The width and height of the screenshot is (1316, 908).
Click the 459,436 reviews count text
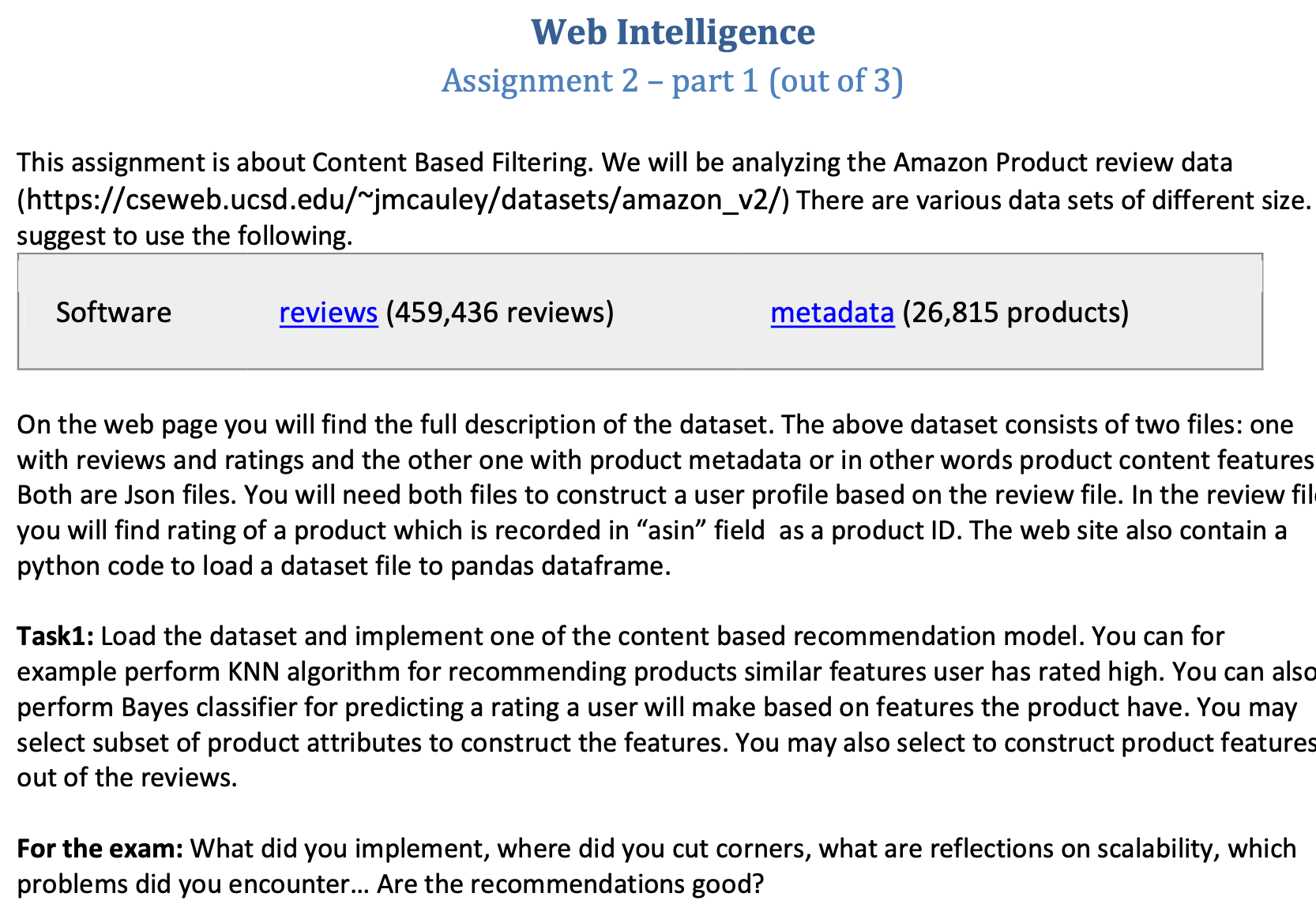tap(499, 313)
